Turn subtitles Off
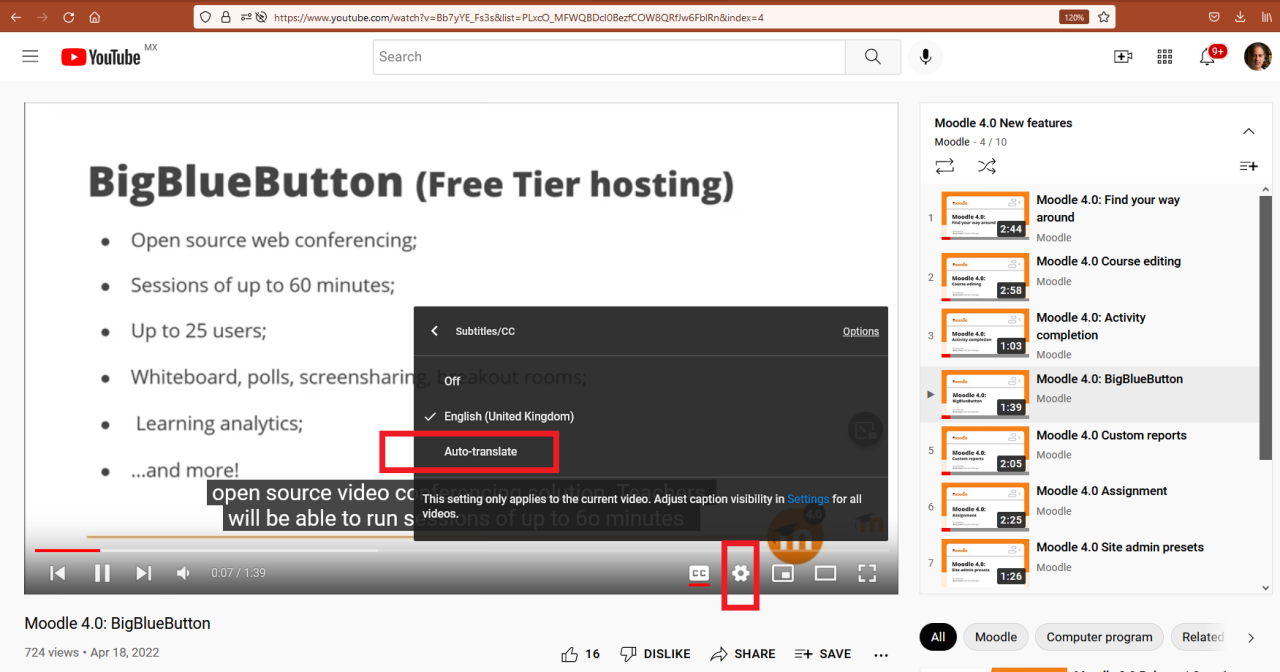The width and height of the screenshot is (1280, 672). [x=451, y=380]
